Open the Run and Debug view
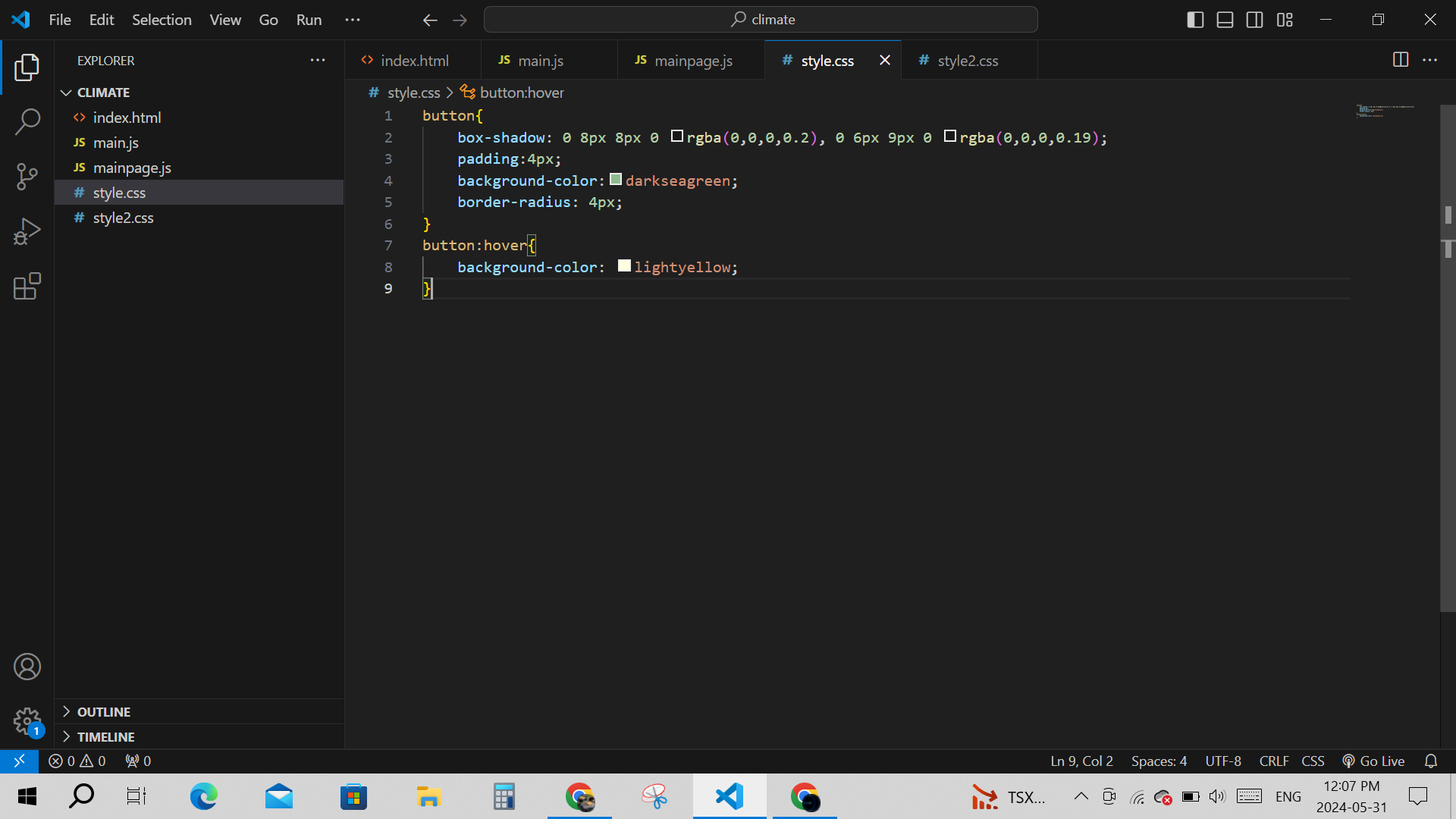The image size is (1456, 819). pos(27,231)
